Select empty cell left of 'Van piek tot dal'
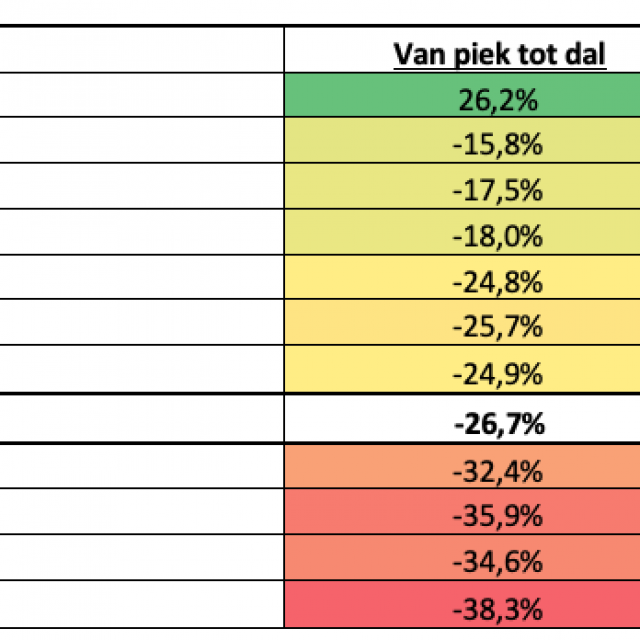This screenshot has width=640, height=640. 142,50
